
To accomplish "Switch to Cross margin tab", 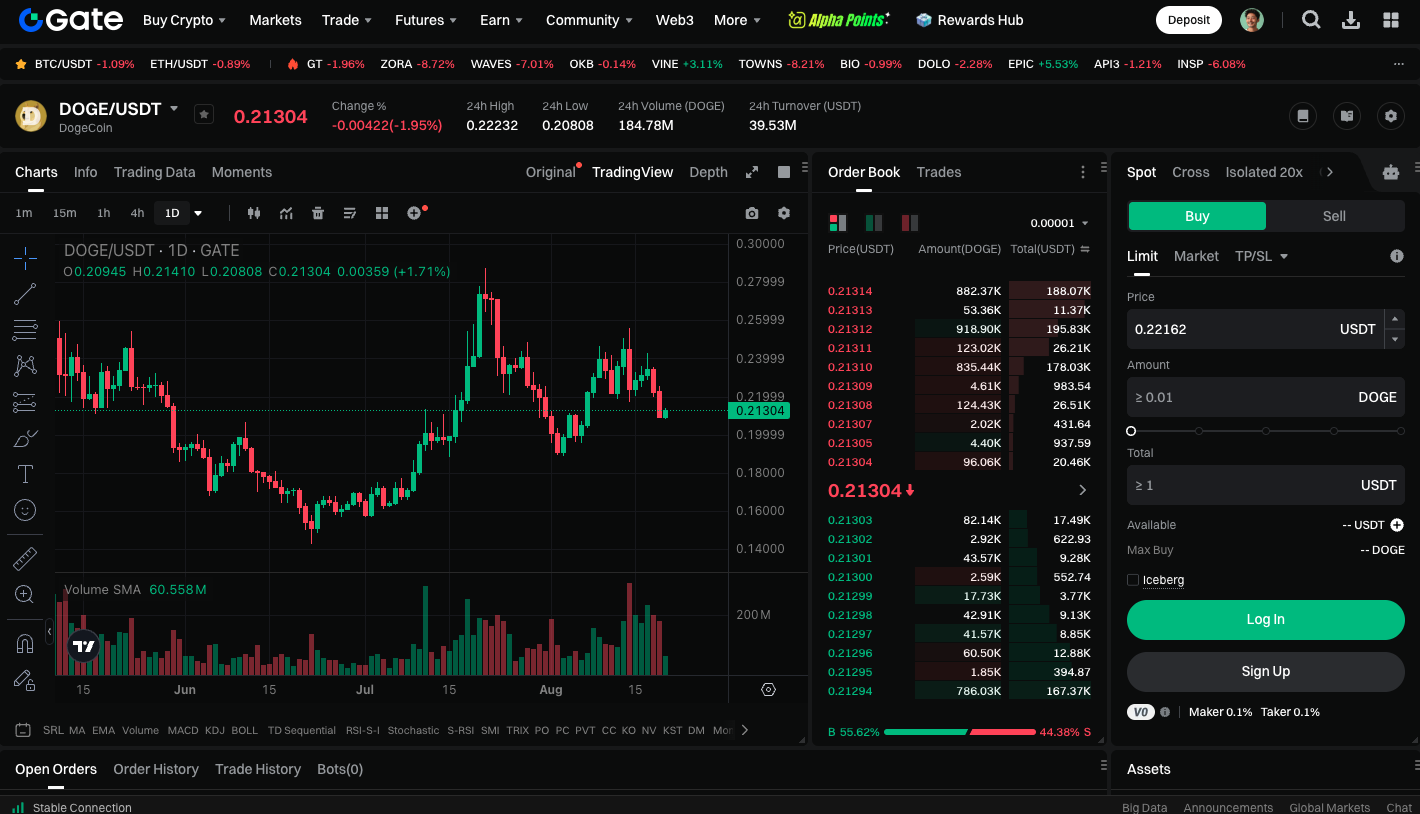I will tap(1190, 172).
